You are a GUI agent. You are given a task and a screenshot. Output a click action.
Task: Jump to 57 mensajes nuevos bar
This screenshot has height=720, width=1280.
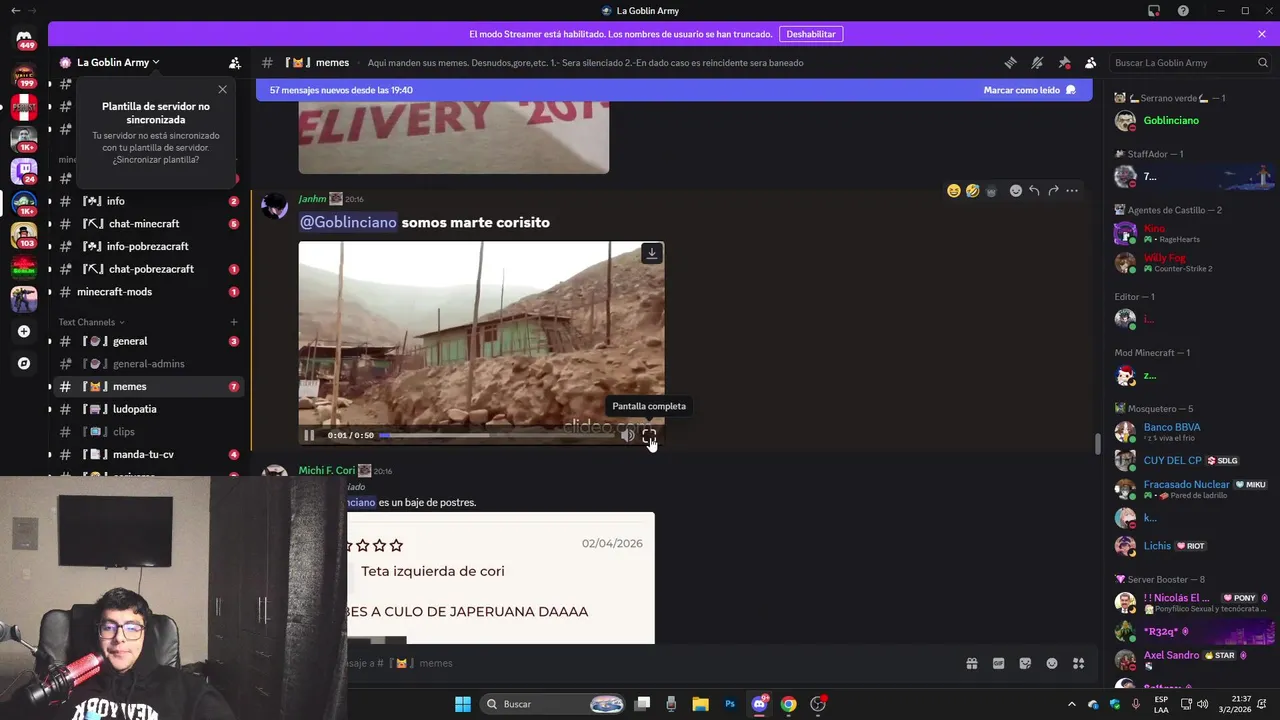(674, 90)
